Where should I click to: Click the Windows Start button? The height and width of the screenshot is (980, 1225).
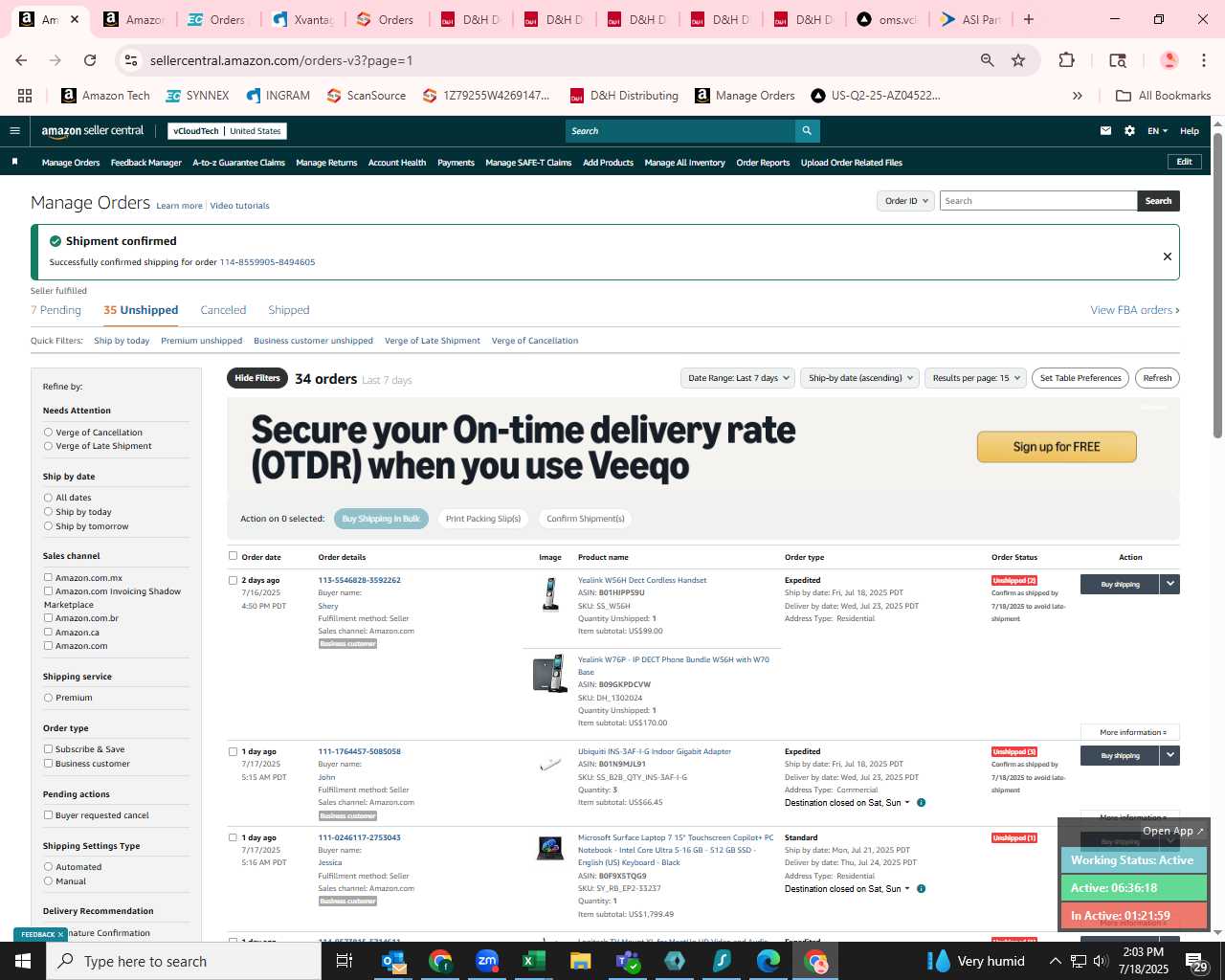(x=23, y=961)
